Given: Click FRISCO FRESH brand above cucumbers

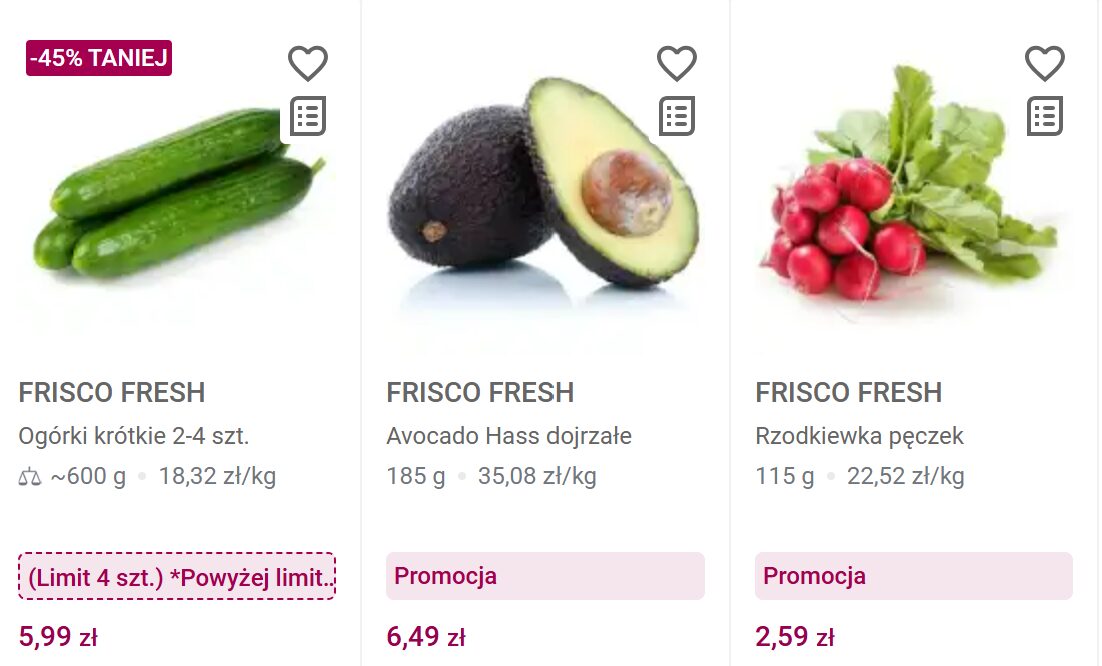Looking at the screenshot, I should coord(112,392).
